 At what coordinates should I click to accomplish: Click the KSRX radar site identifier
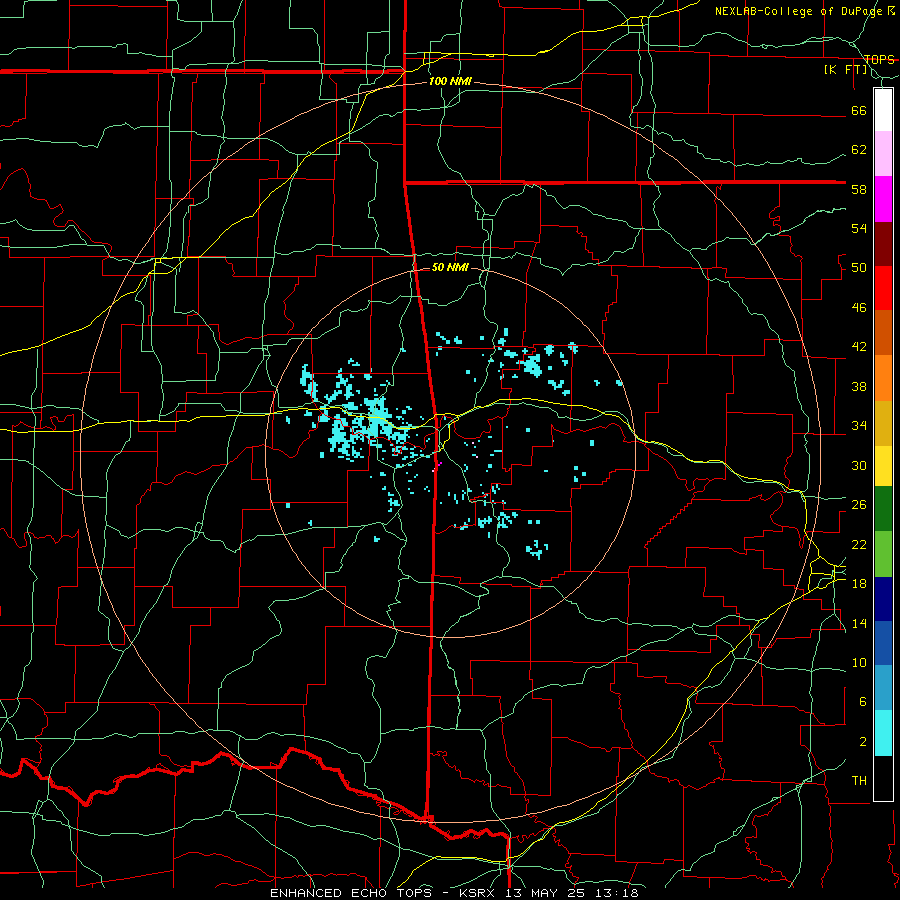pyautogui.click(x=479, y=893)
